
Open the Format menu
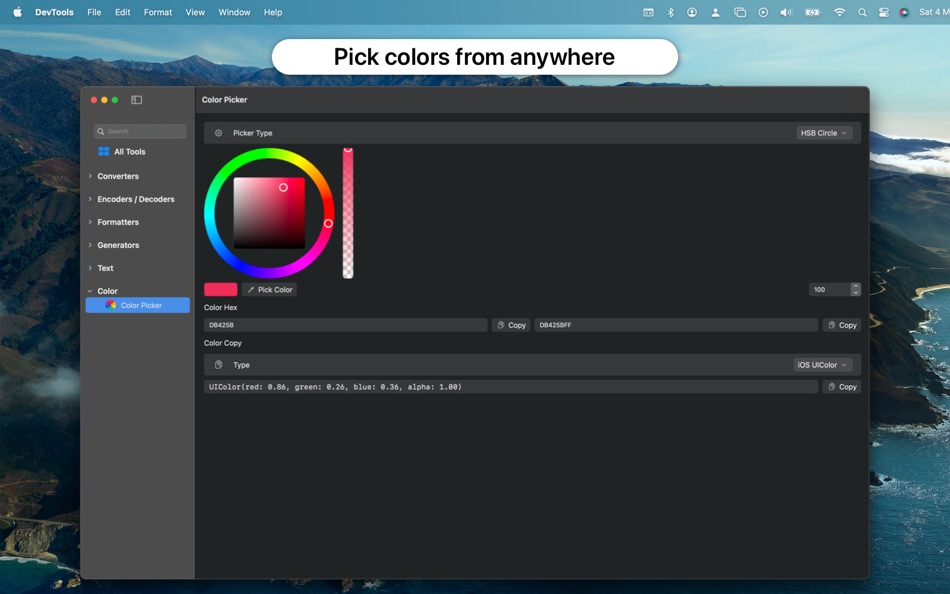tap(158, 12)
